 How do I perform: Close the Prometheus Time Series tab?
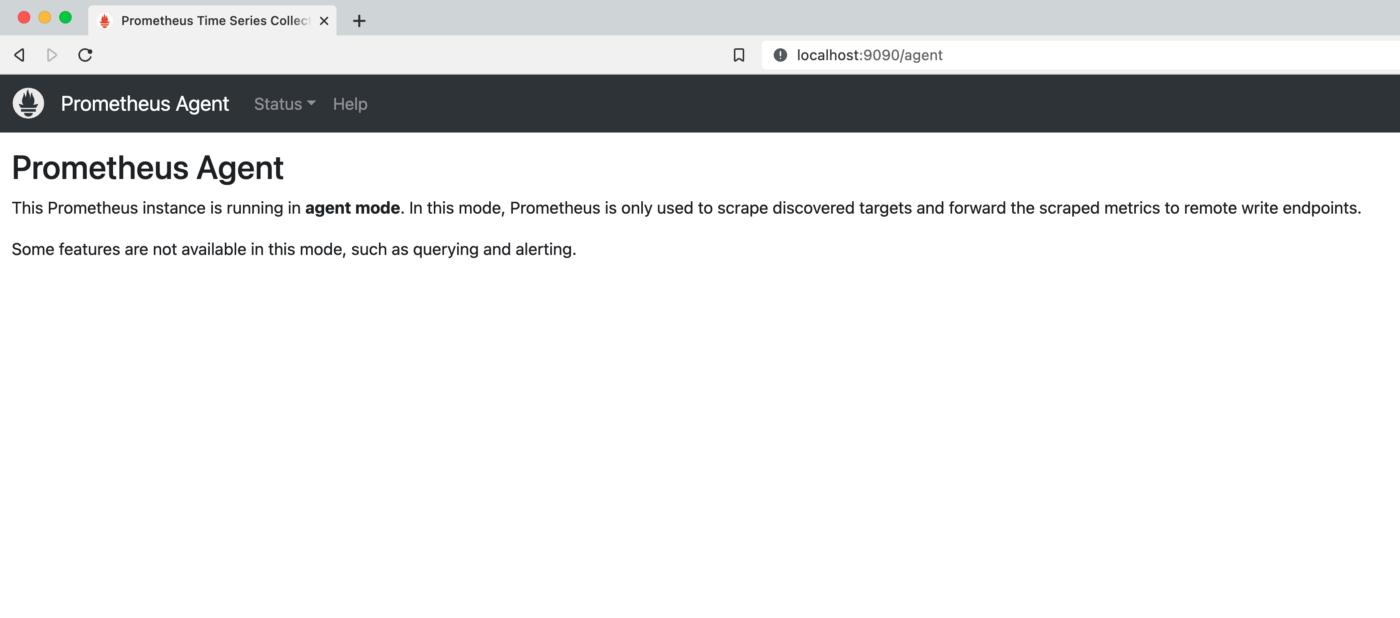pos(324,20)
